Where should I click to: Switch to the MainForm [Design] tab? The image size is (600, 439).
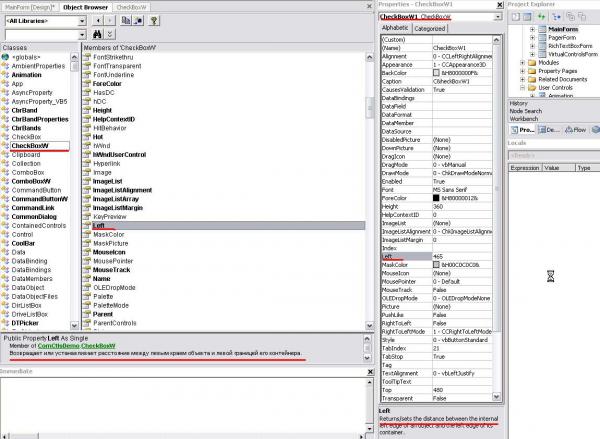point(29,7)
